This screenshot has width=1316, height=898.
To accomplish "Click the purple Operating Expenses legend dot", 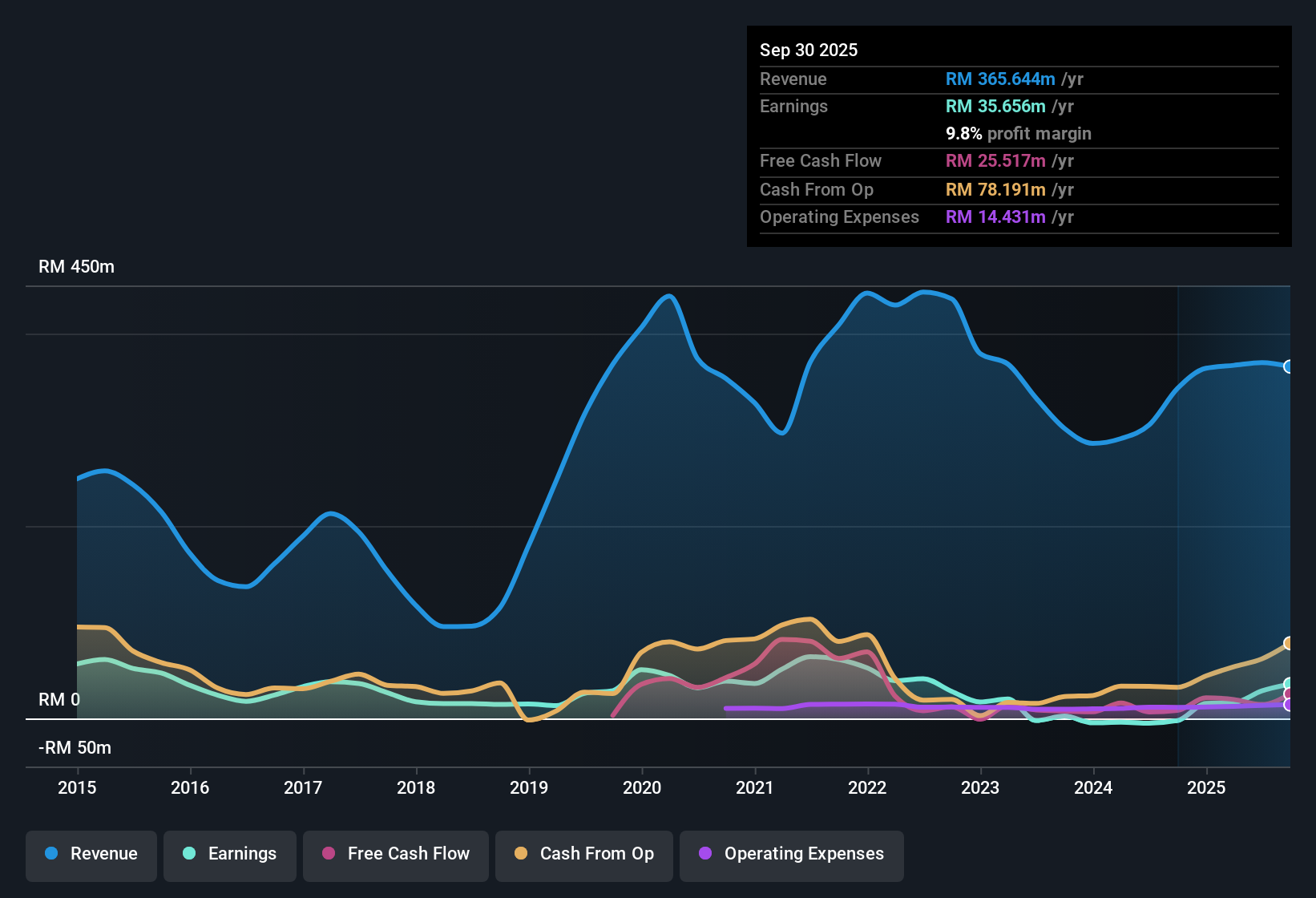I will click(704, 854).
